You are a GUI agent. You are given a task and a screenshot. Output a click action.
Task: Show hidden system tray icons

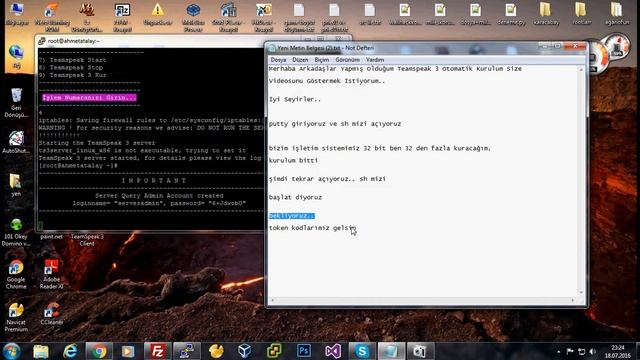click(x=558, y=351)
